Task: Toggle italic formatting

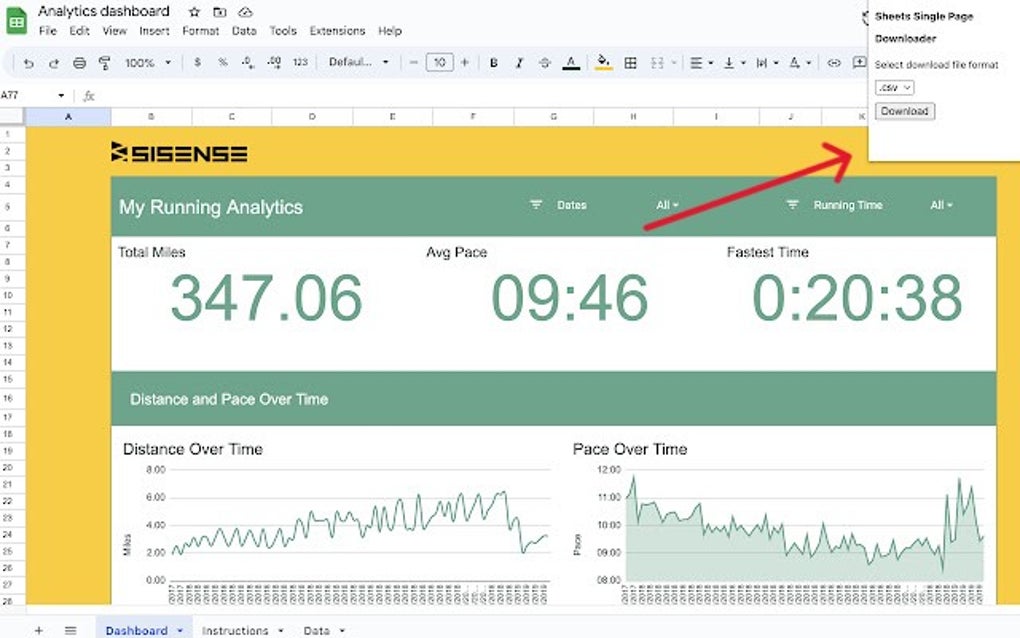Action: (518, 62)
